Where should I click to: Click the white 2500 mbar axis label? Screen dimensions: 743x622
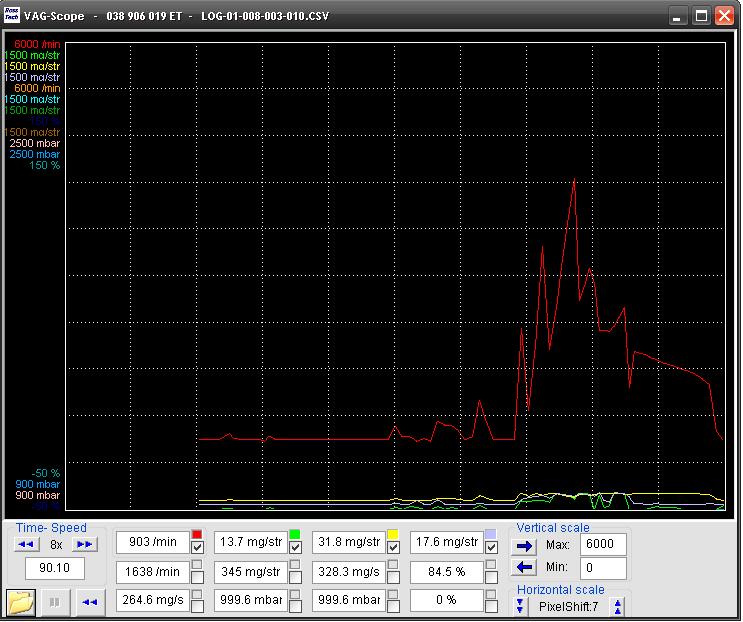coord(35,143)
